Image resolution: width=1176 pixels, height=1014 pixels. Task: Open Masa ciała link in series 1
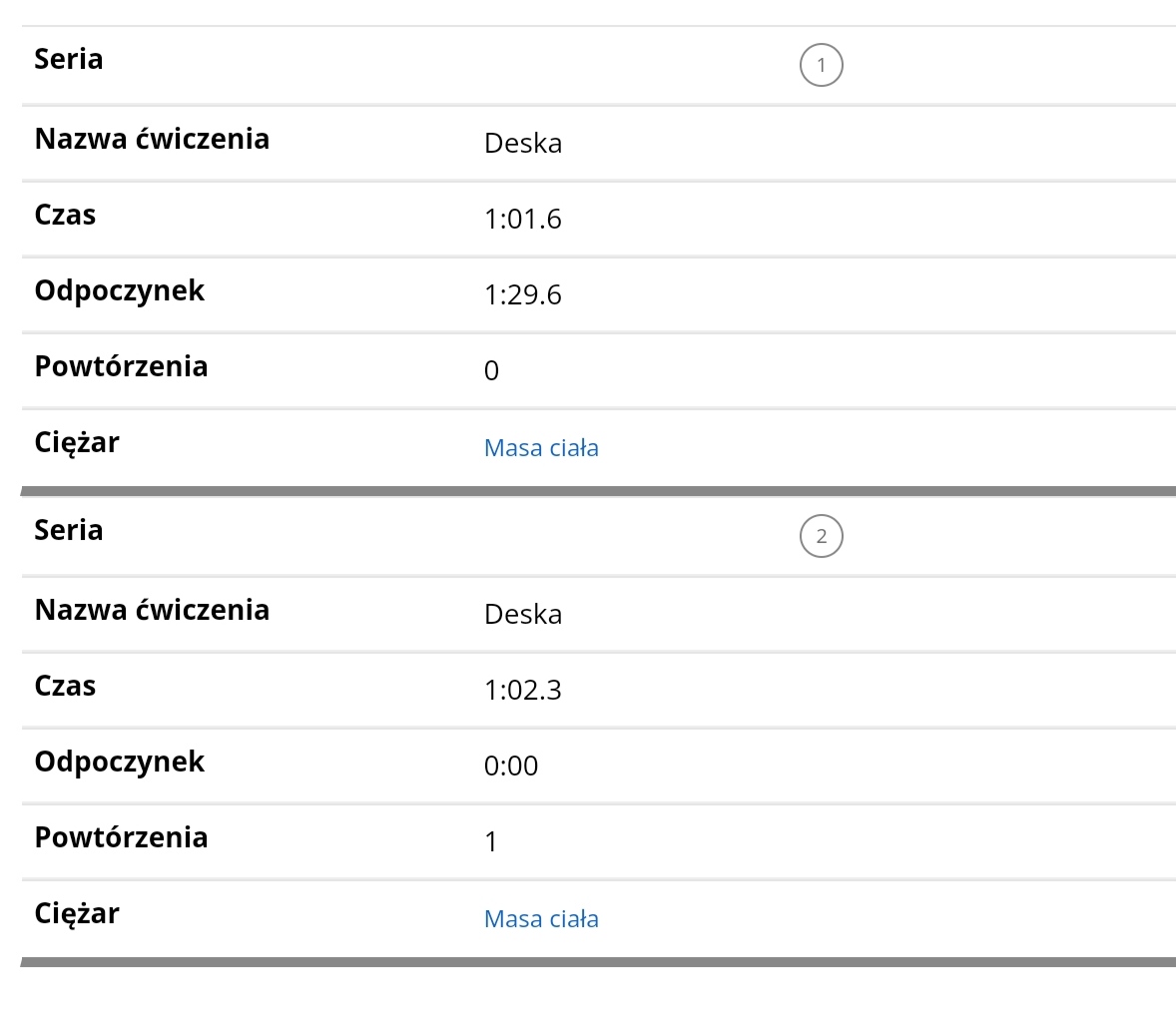click(x=541, y=448)
